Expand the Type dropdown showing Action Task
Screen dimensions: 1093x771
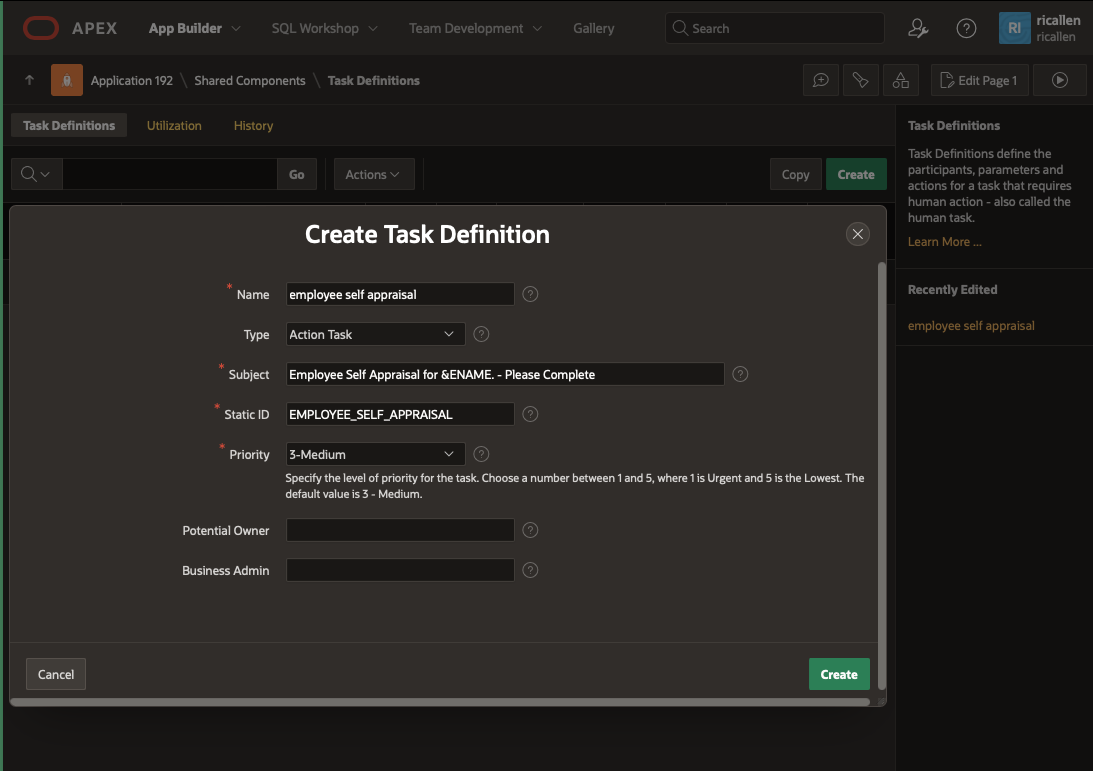click(375, 334)
